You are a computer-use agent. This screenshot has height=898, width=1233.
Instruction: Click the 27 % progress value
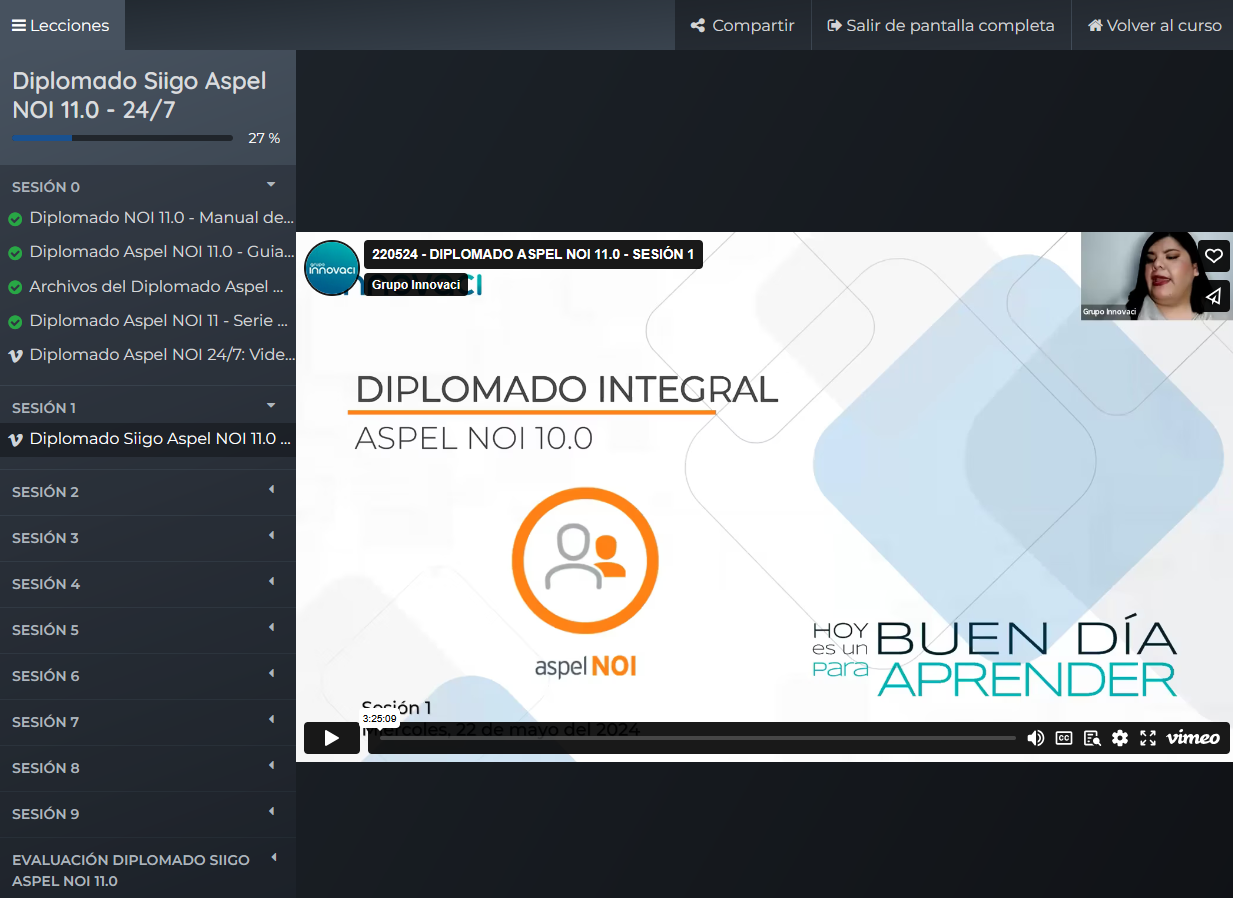tap(264, 138)
